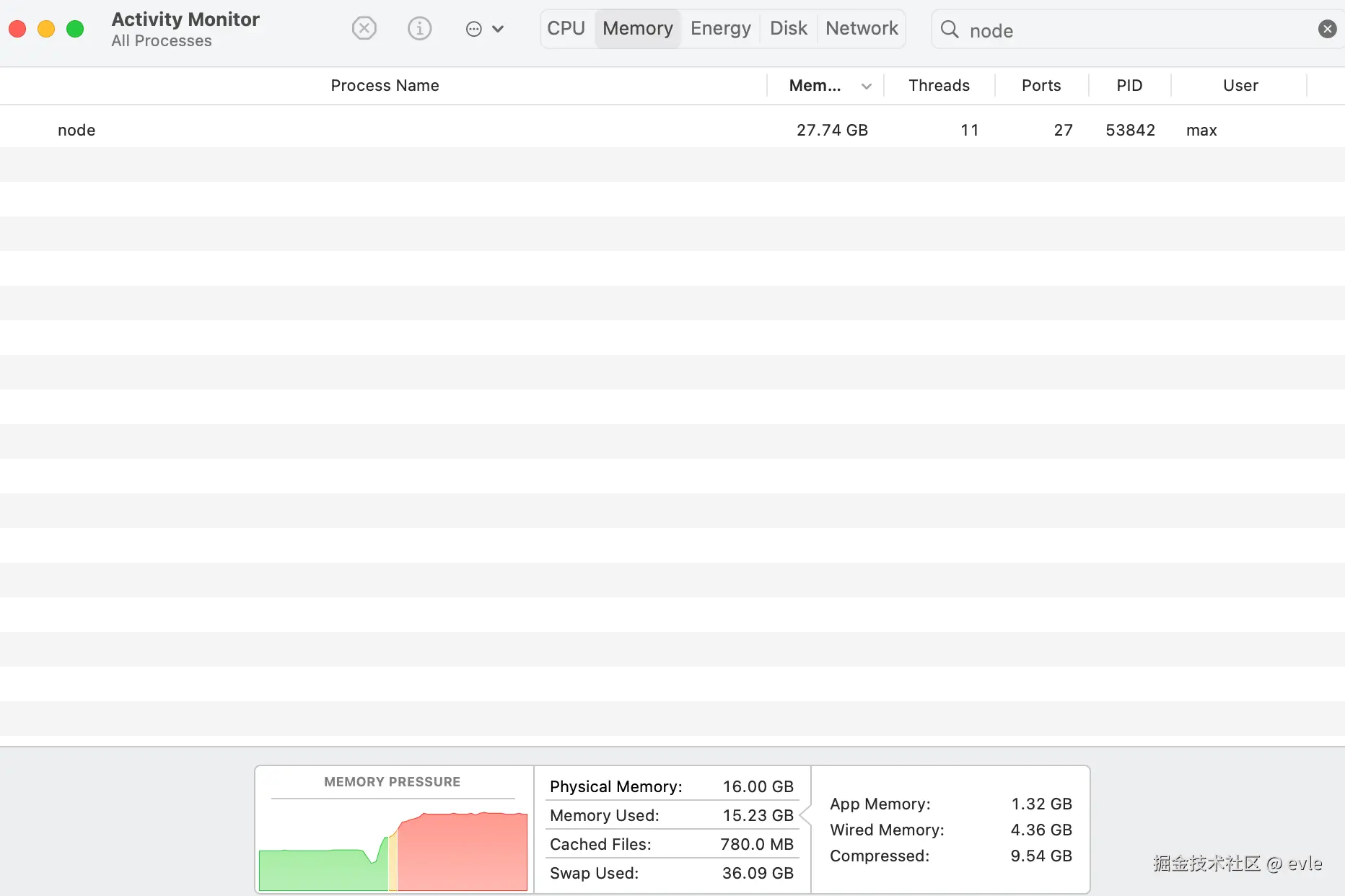Clear the search field text

(x=1327, y=29)
